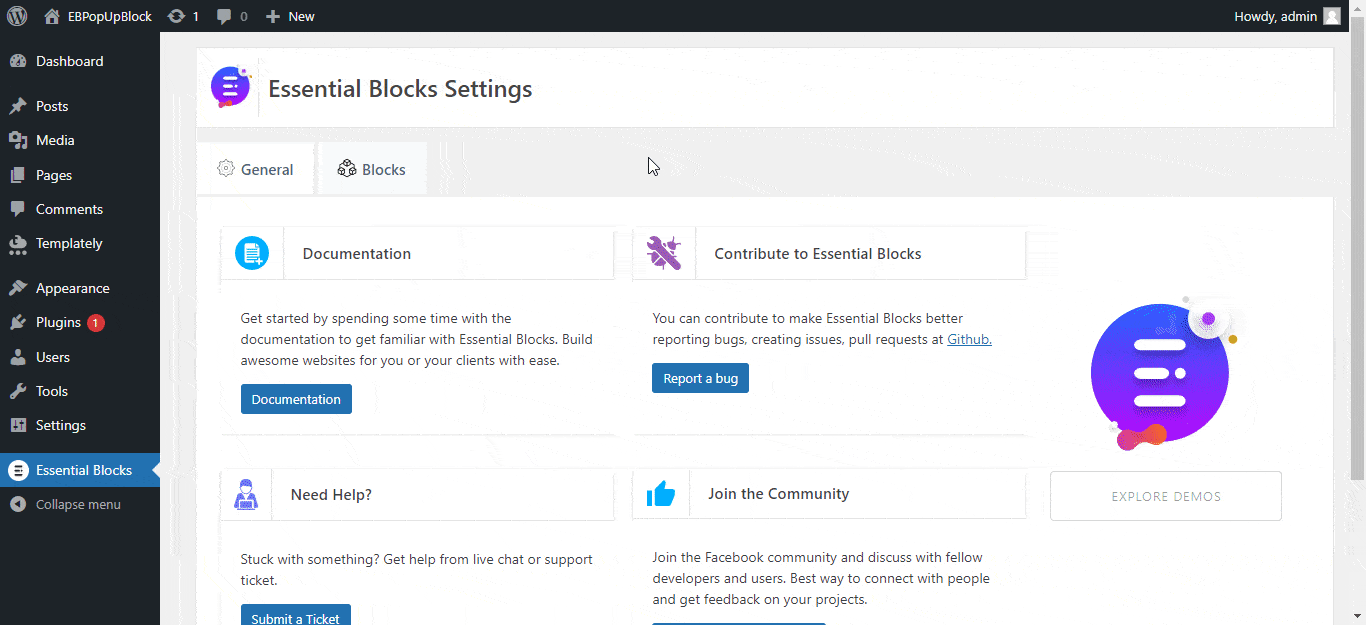This screenshot has height=625, width=1366.
Task: Go to Users in the sidebar
Action: pos(80,357)
